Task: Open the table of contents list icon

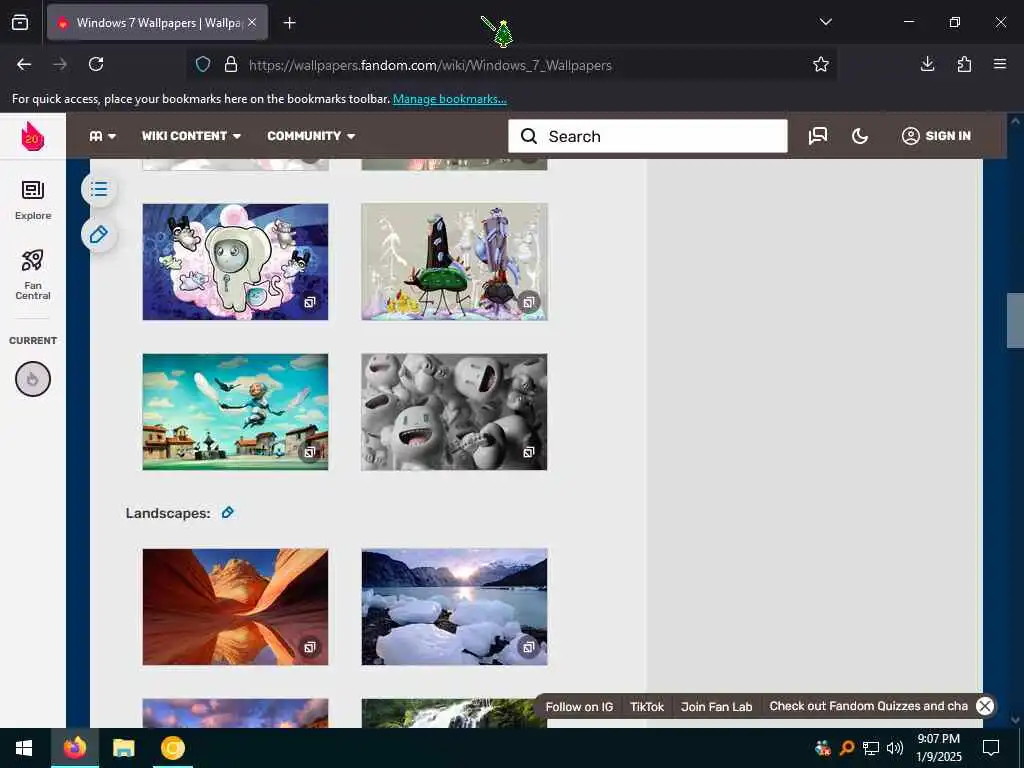Action: (x=99, y=189)
